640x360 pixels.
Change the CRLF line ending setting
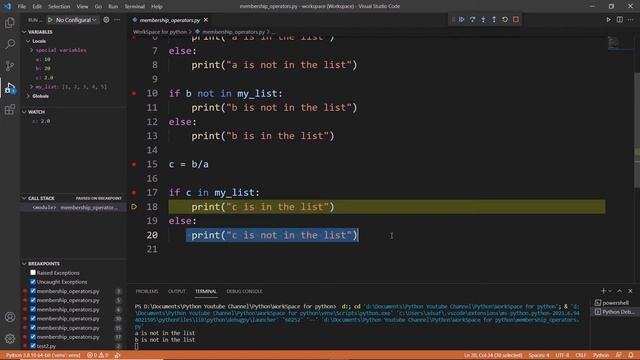[580, 355]
